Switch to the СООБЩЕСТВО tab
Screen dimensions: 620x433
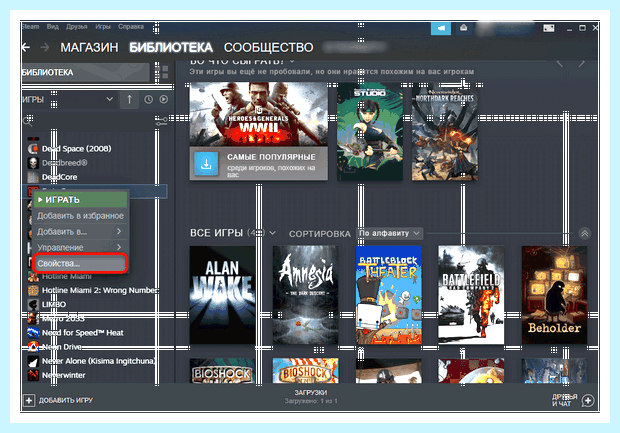268,47
